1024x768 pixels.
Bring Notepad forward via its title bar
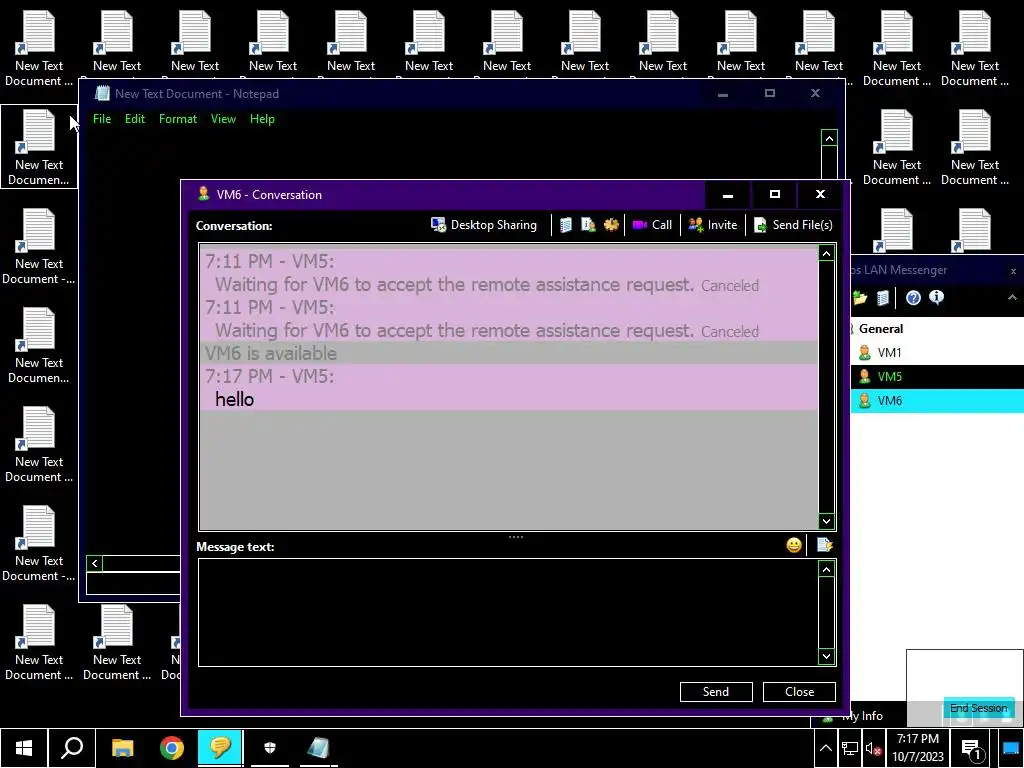coord(392,94)
